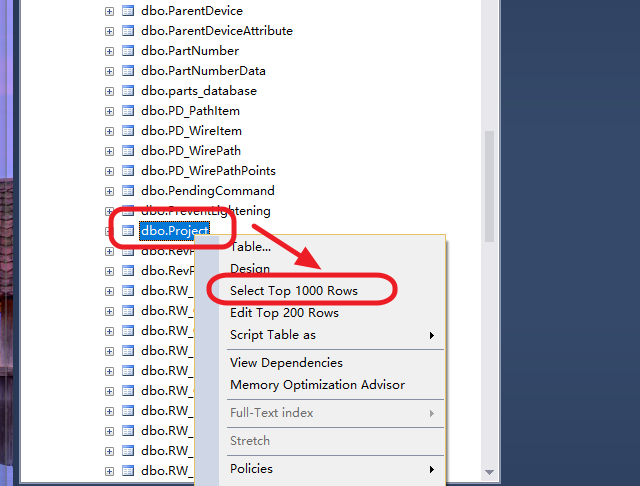Expand the dbo.PendingCommand table node
The width and height of the screenshot is (640, 486).
109,191
